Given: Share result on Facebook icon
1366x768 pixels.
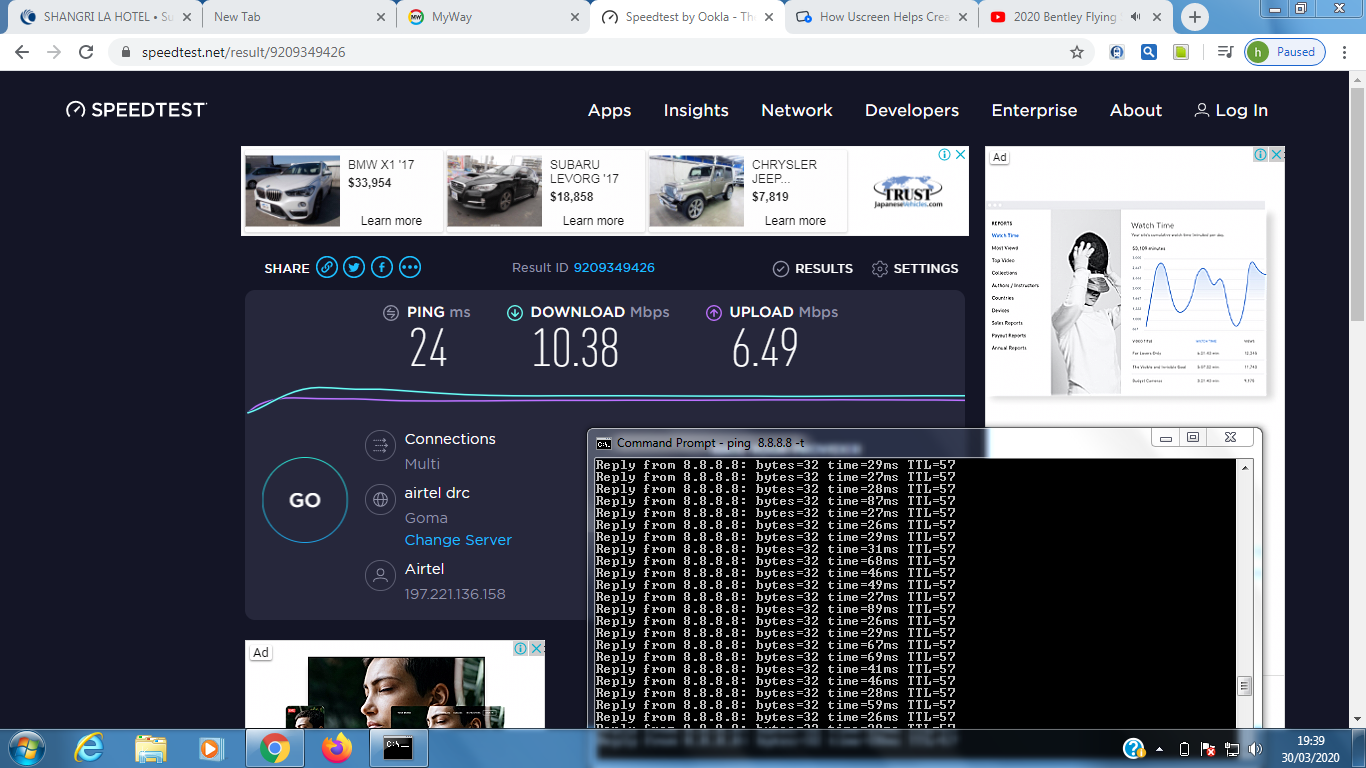Looking at the screenshot, I should 382,267.
